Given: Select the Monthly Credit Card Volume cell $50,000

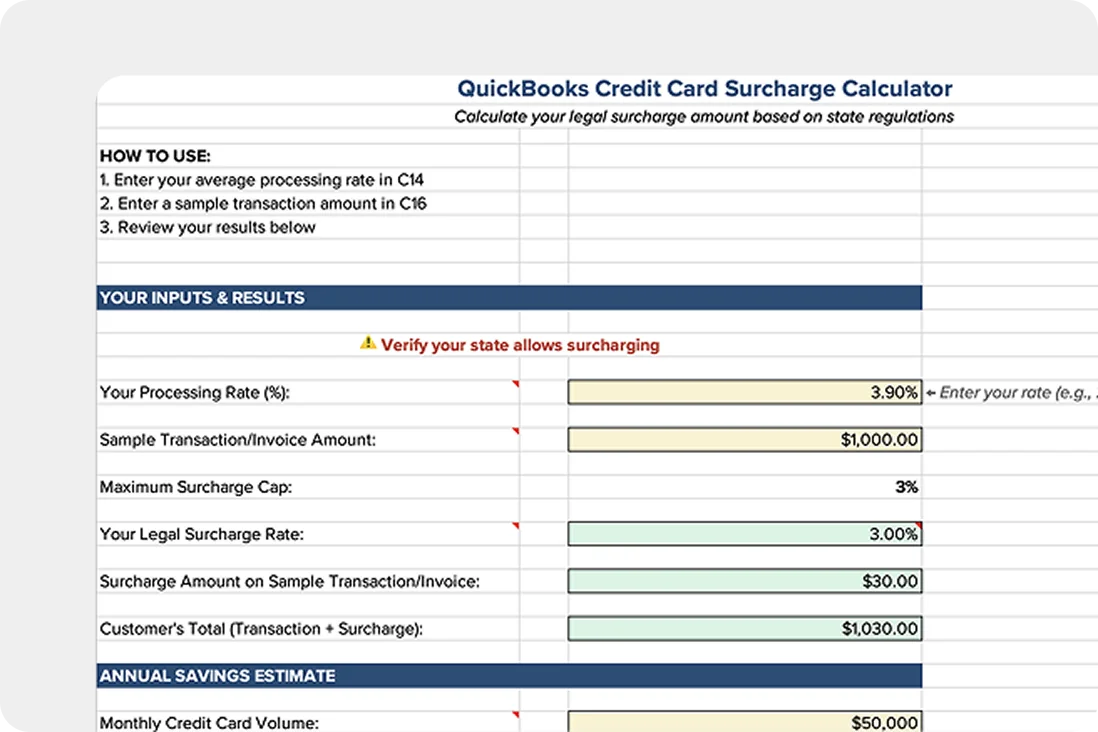Looking at the screenshot, I should pyautogui.click(x=744, y=721).
